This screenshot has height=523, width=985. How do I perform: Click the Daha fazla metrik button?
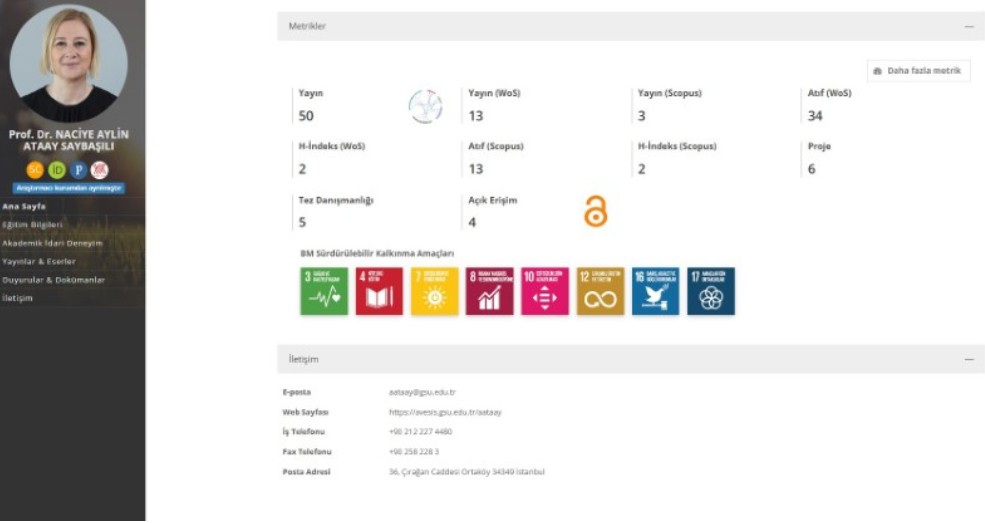(917, 71)
